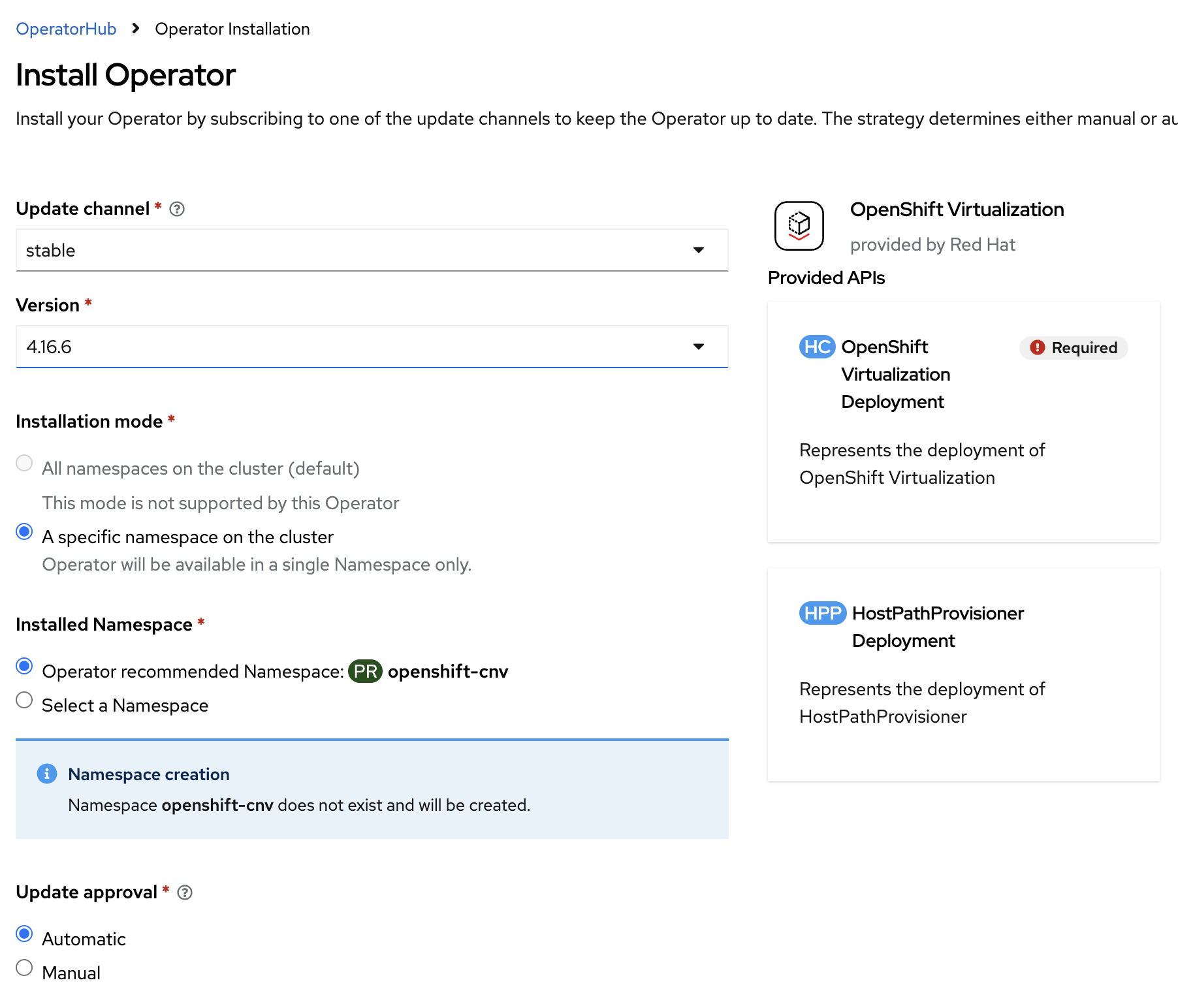Screen dimensions: 1178x1008
Task: Click the PR project badge icon
Action: (365, 671)
